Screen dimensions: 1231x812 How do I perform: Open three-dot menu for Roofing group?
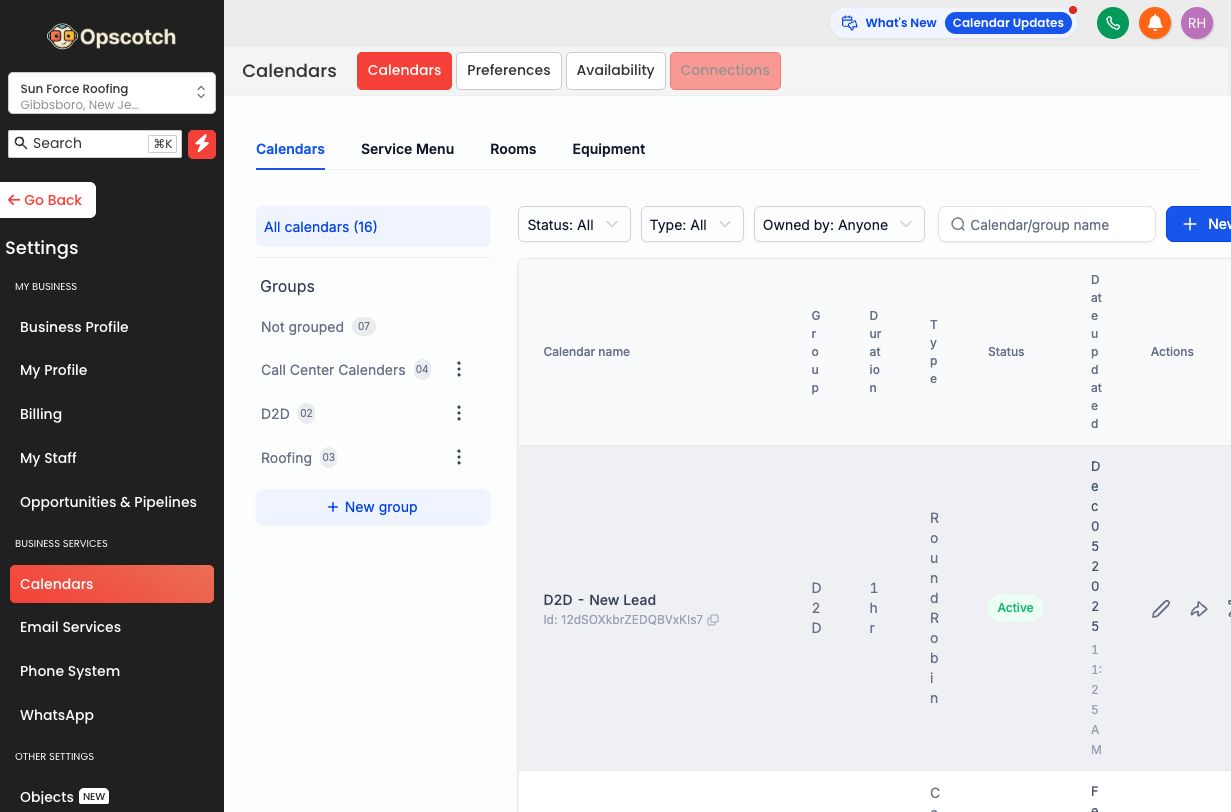(x=459, y=458)
